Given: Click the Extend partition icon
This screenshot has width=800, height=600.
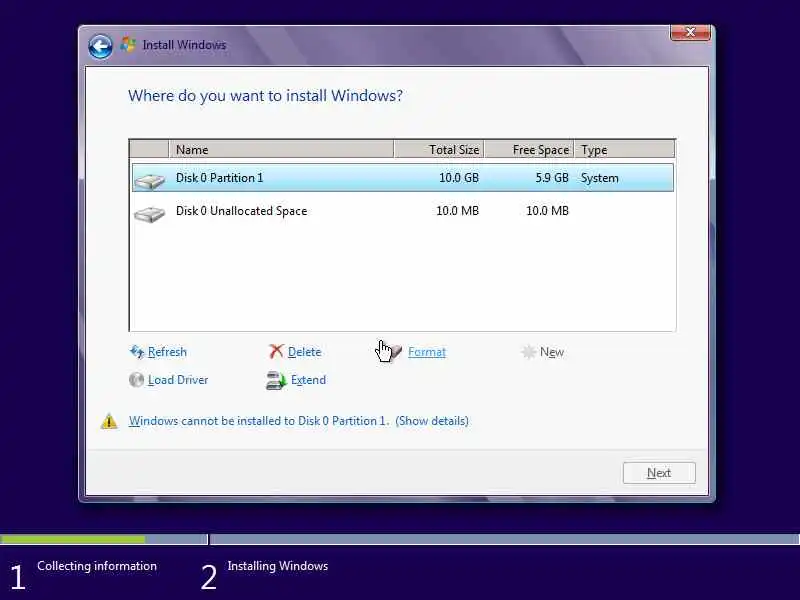Looking at the screenshot, I should 276,381.
